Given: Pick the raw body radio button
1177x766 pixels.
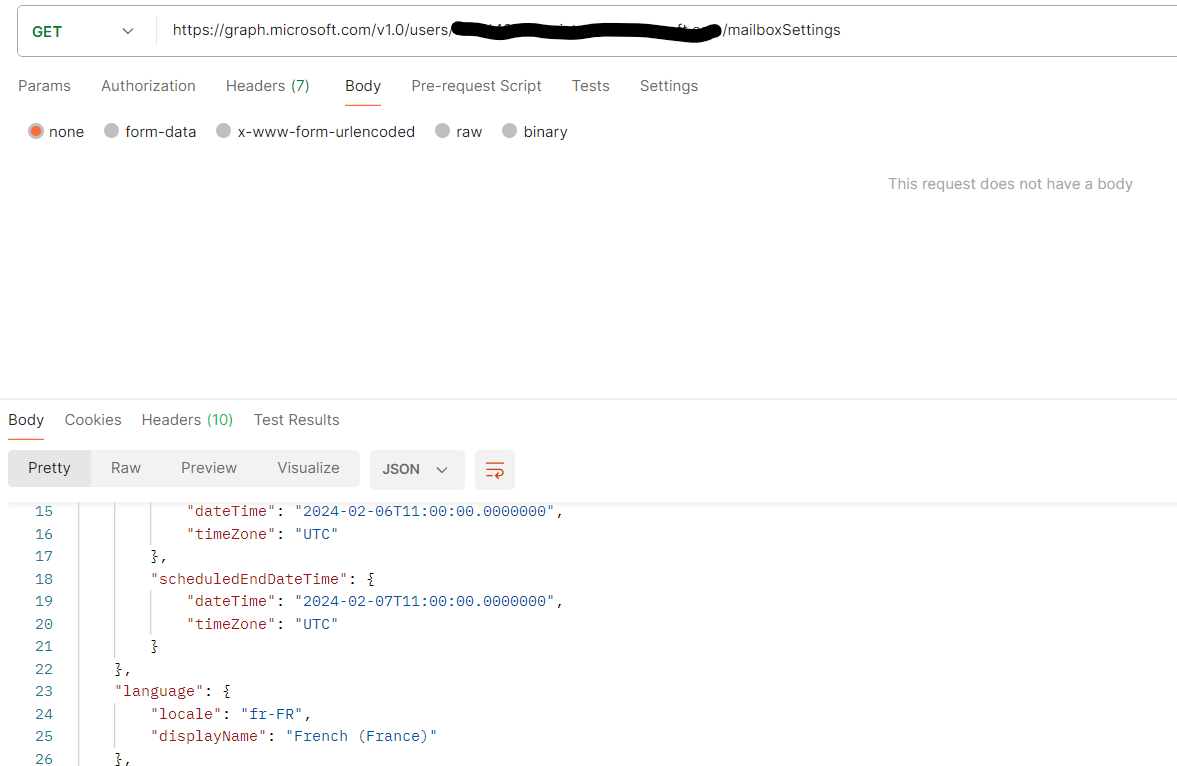Looking at the screenshot, I should (x=442, y=131).
